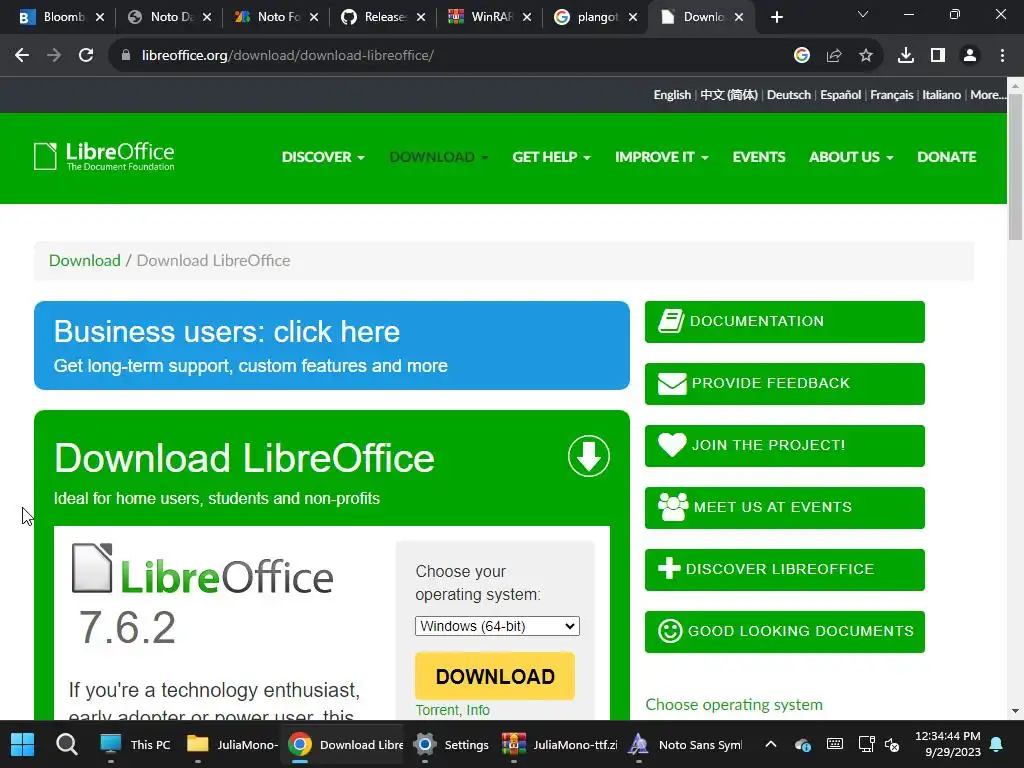Expand the IMPROVE IT menu
Image resolution: width=1024 pixels, height=768 pixels.
(x=662, y=157)
